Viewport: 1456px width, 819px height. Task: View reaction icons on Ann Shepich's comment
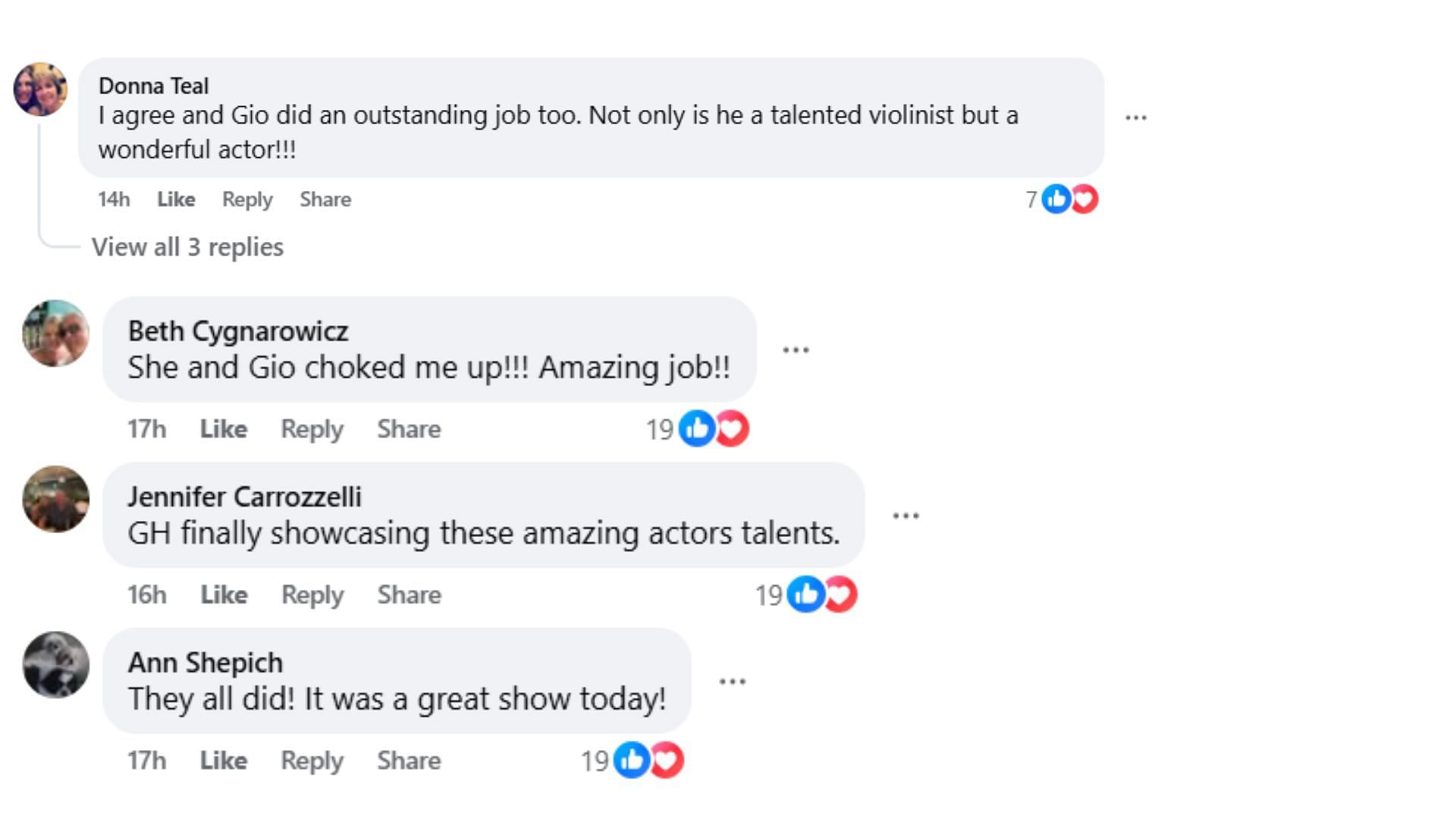tap(648, 761)
